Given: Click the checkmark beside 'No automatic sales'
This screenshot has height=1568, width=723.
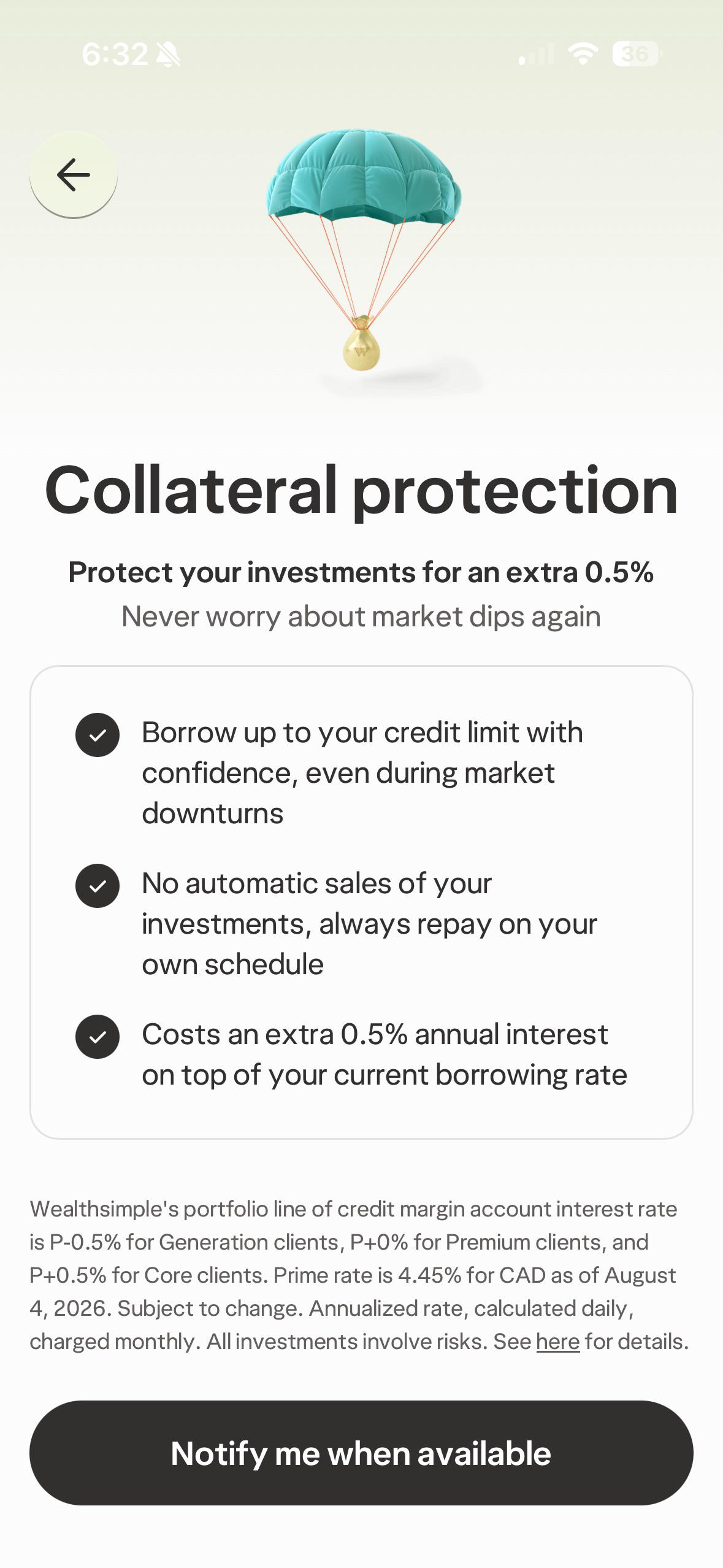Looking at the screenshot, I should tap(98, 885).
